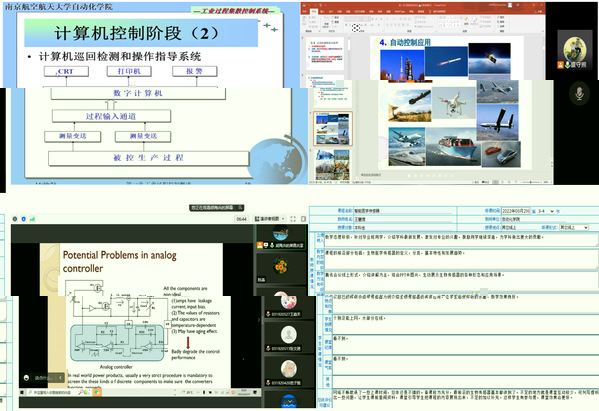Image resolution: width=599 pixels, height=411 pixels.
Task: Select the blue avatar participant tile at bottom
Action: click(288, 400)
